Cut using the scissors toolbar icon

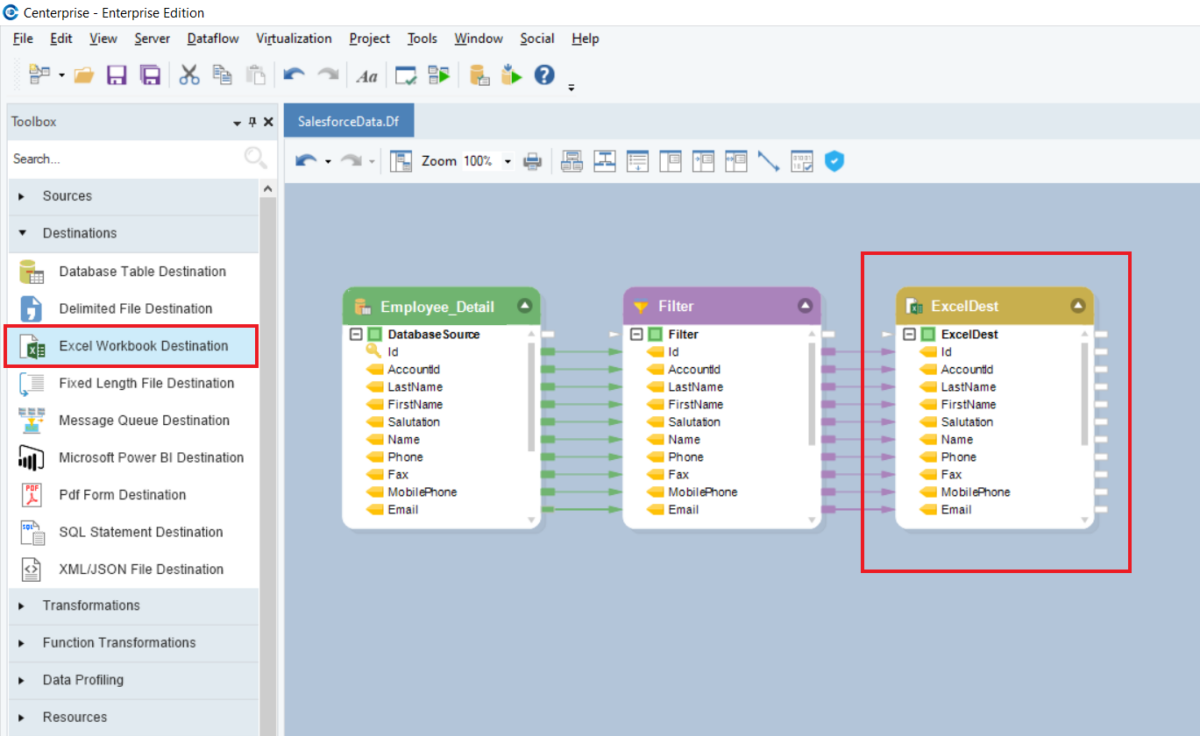click(x=189, y=75)
